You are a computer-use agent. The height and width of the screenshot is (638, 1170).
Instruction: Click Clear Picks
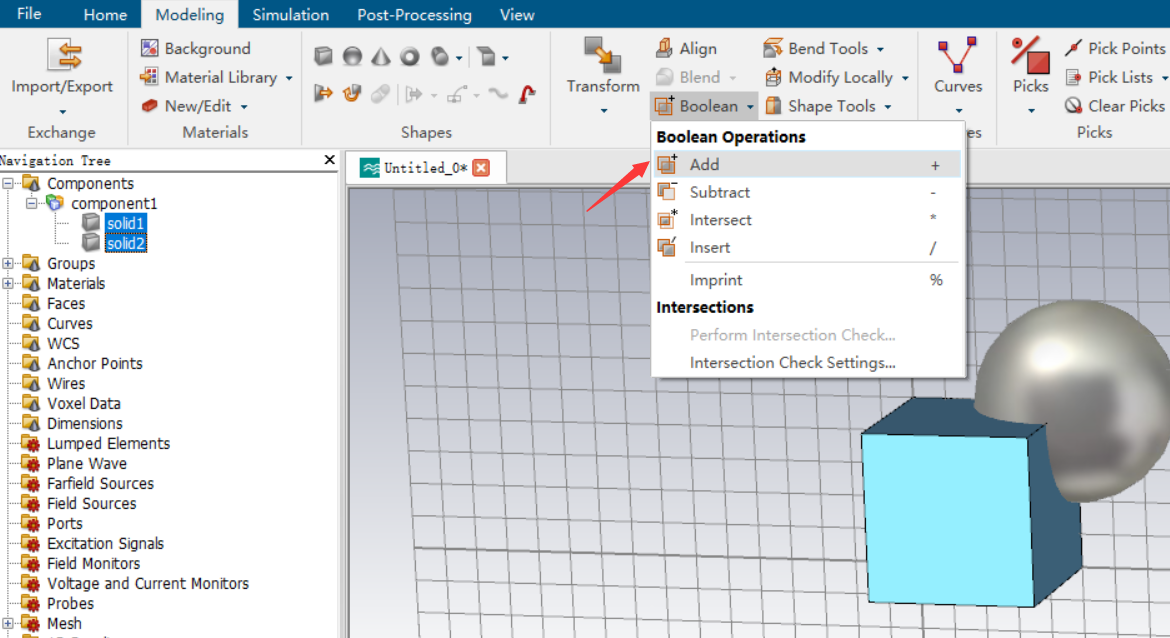coord(1115,106)
